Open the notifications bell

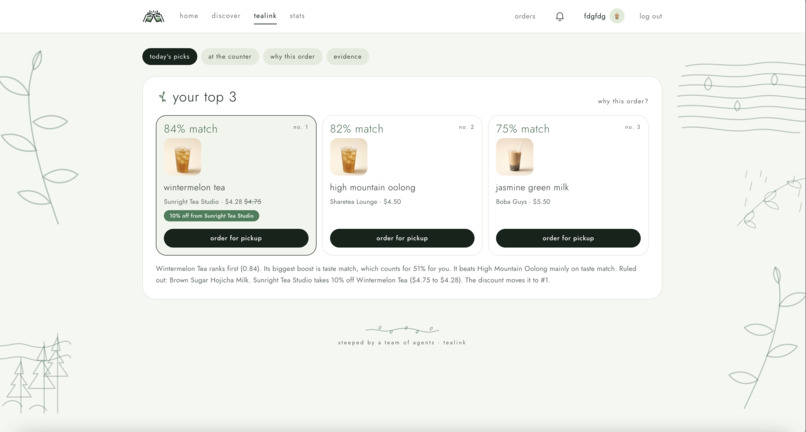point(560,16)
